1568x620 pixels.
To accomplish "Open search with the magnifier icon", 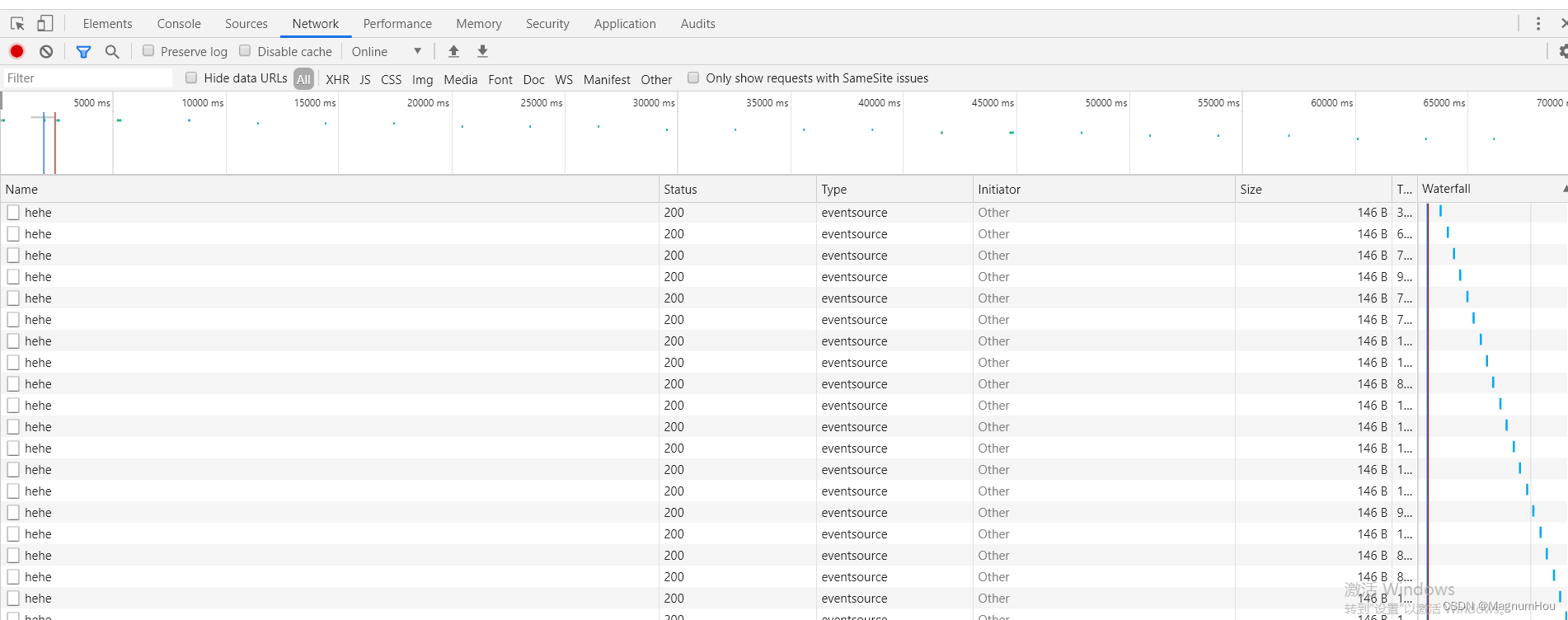I will coord(112,52).
